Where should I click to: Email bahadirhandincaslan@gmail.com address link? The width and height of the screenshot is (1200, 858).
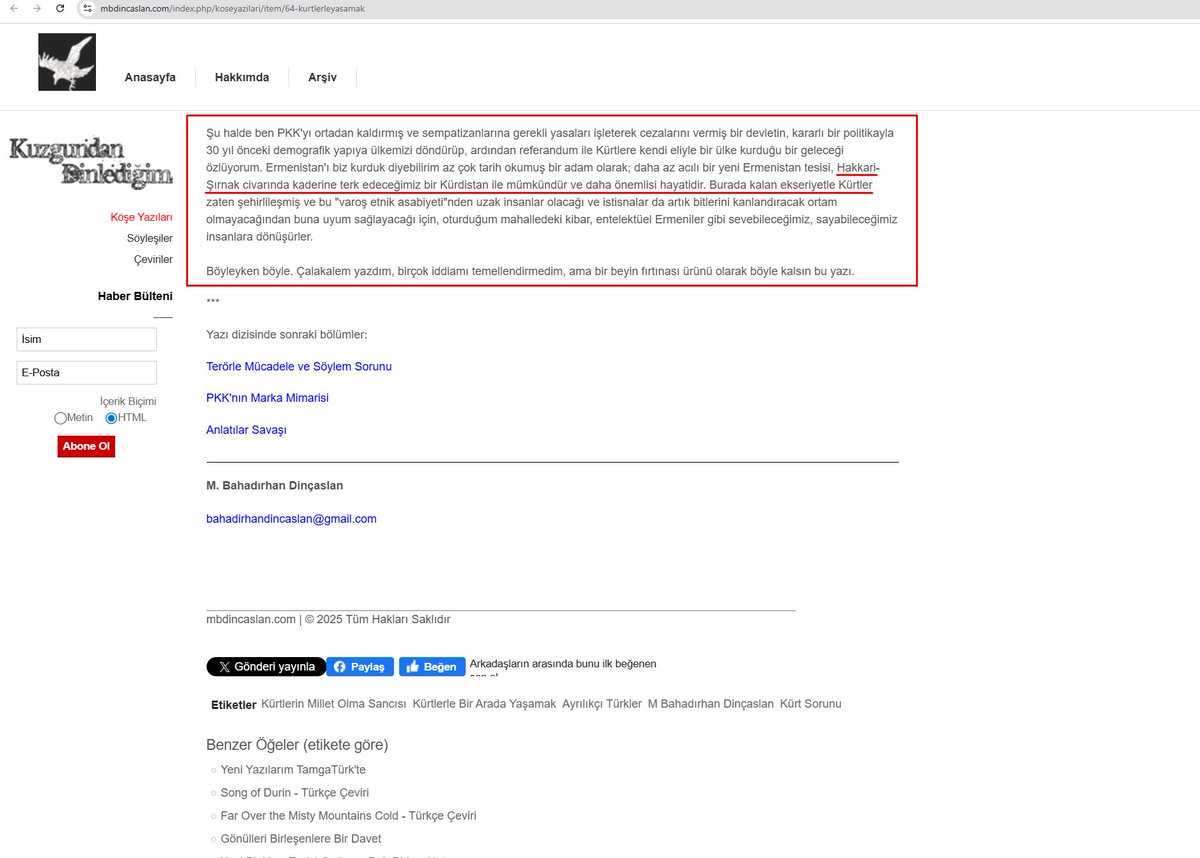291,519
